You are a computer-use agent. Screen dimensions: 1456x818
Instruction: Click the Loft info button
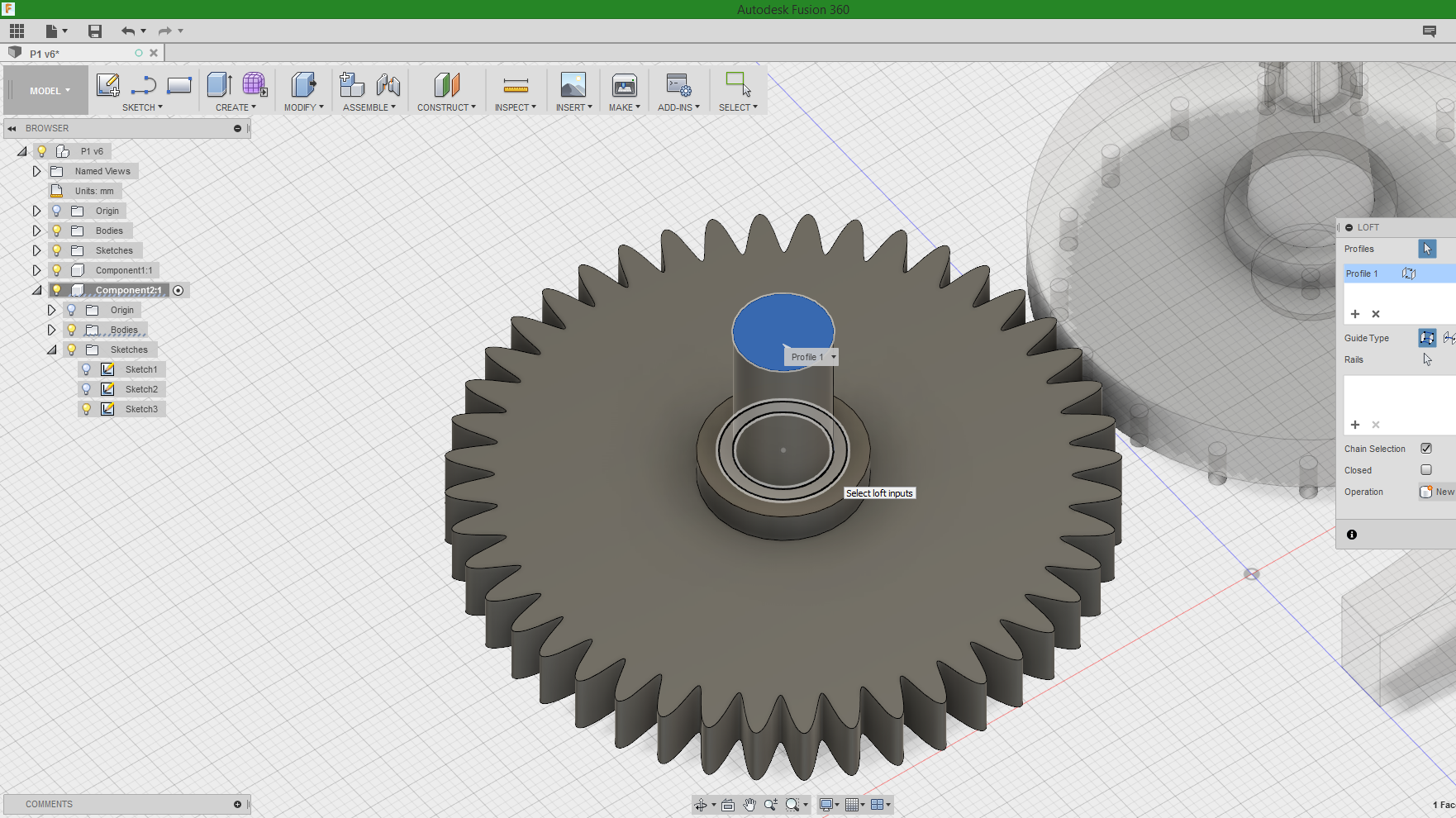(x=1352, y=535)
